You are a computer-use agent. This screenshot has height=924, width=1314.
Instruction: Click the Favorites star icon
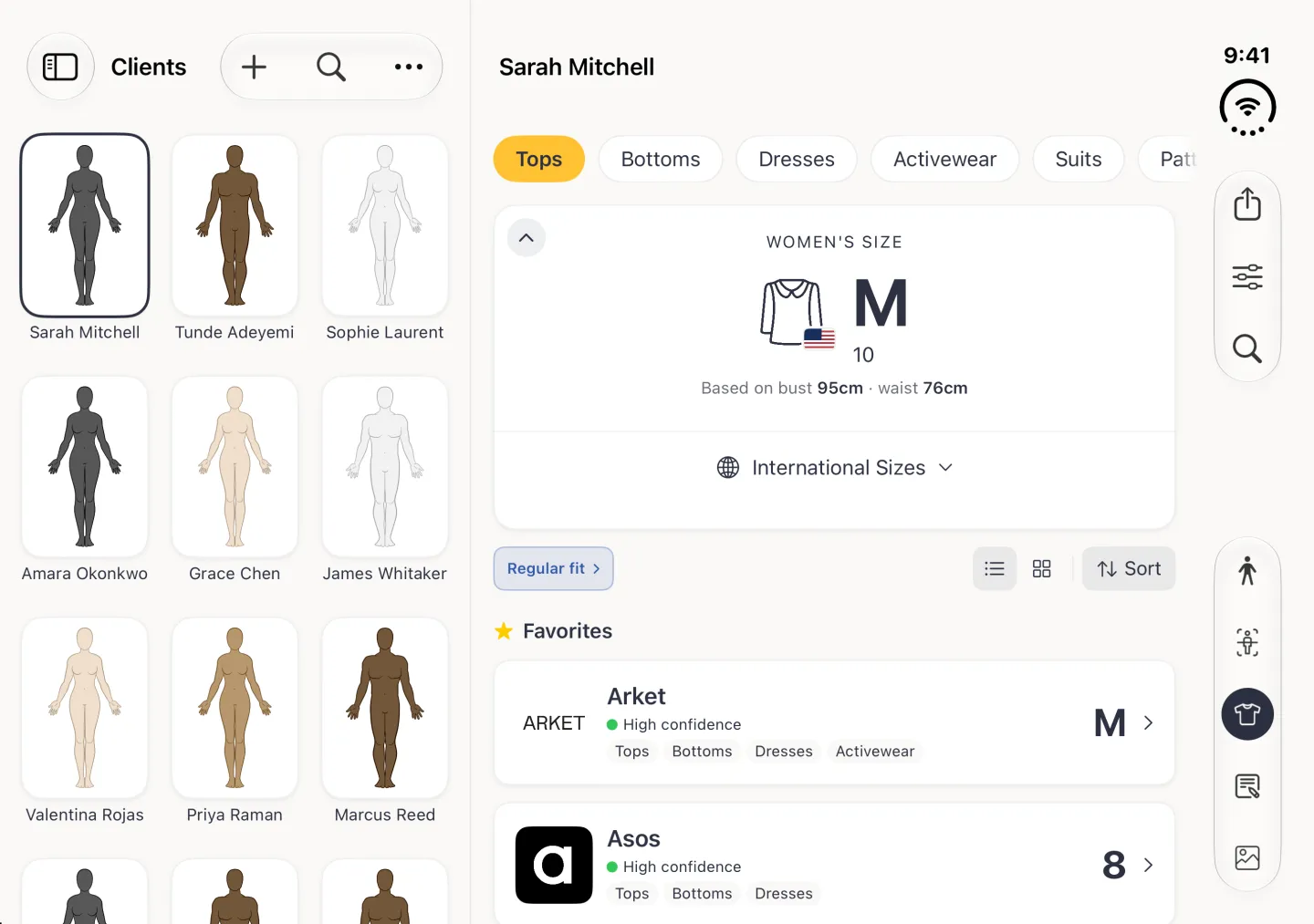[x=504, y=630]
